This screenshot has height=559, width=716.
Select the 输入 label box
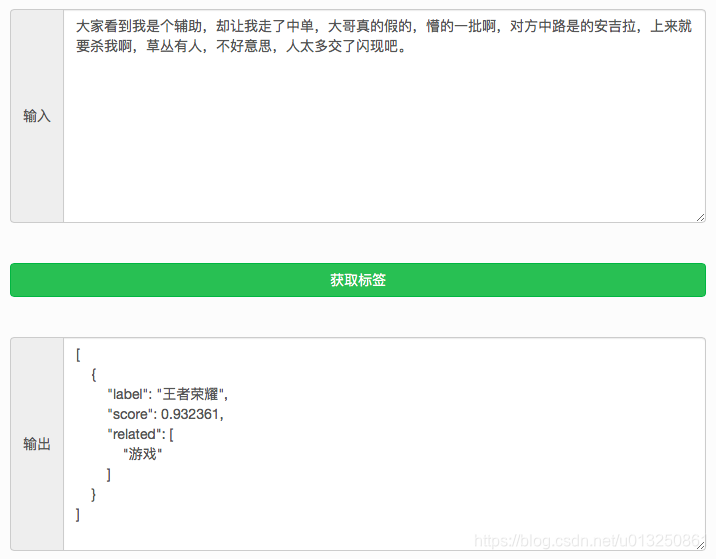[37, 116]
